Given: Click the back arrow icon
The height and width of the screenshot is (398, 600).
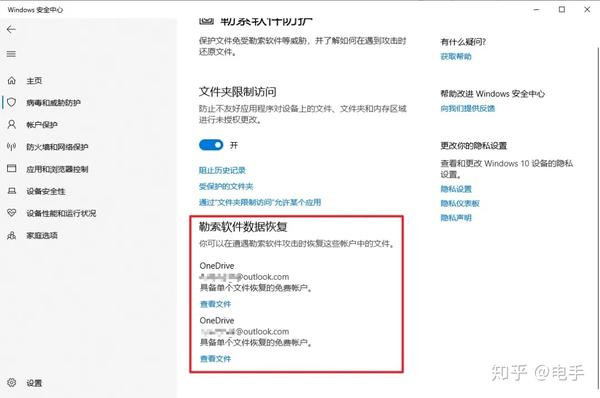Looking at the screenshot, I should 11,29.
